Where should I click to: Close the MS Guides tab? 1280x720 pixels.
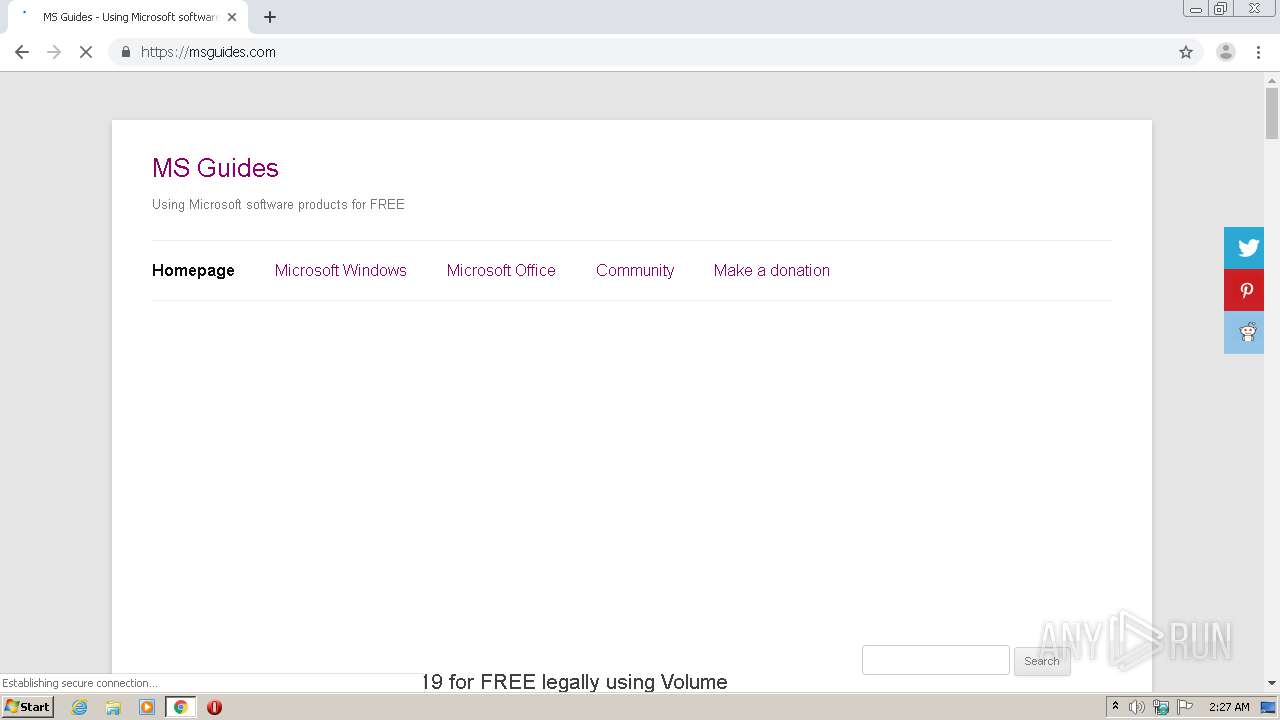click(232, 17)
